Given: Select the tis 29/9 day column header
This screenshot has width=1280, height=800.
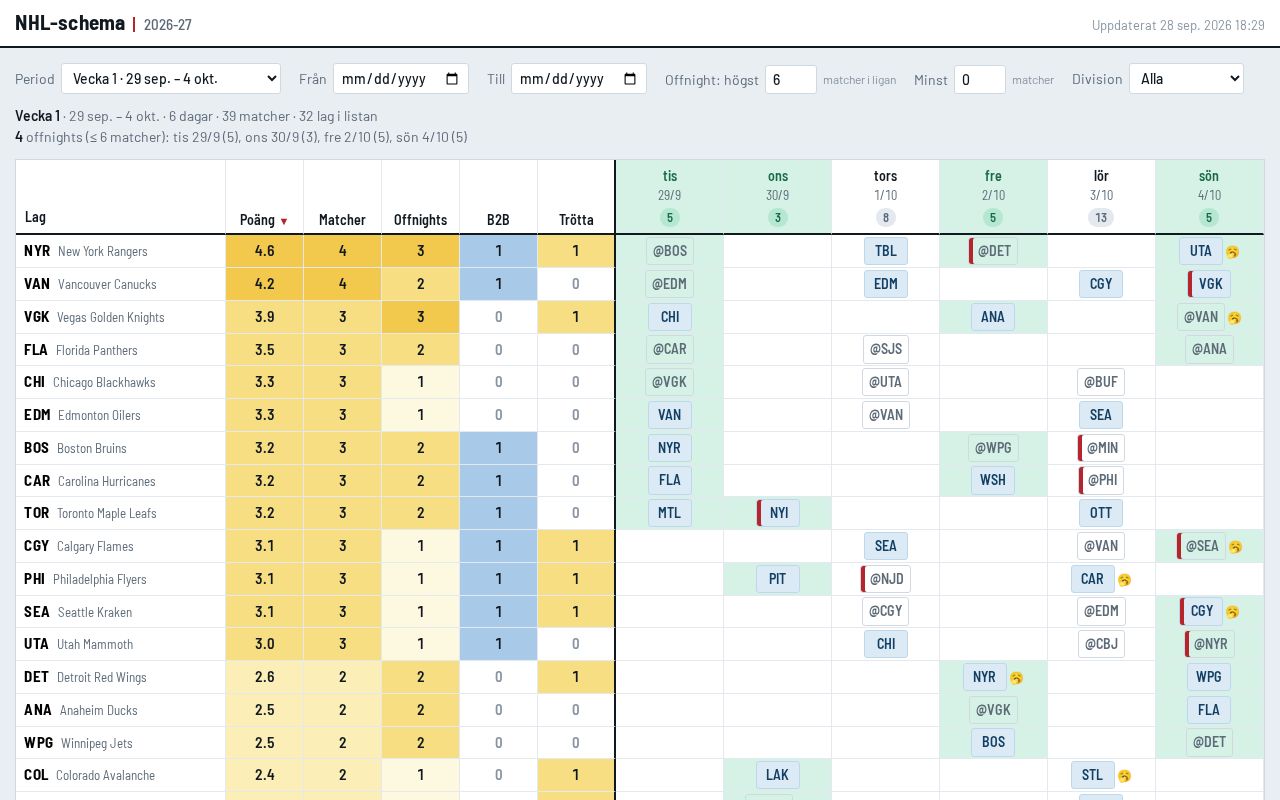Looking at the screenshot, I should tap(670, 197).
